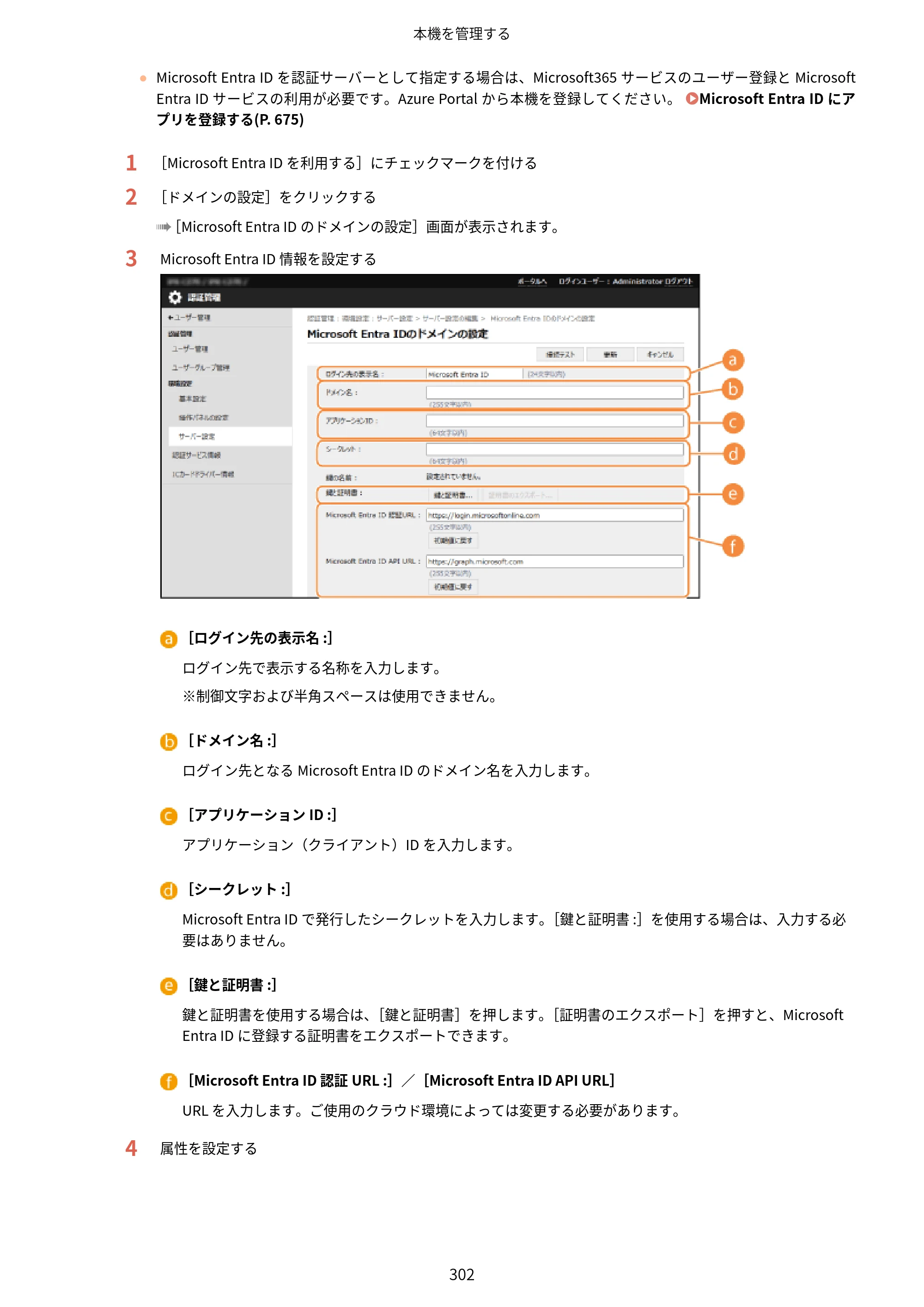This screenshot has height=1307, width=924.
Task: Click the 更新 button
Action: [x=610, y=355]
